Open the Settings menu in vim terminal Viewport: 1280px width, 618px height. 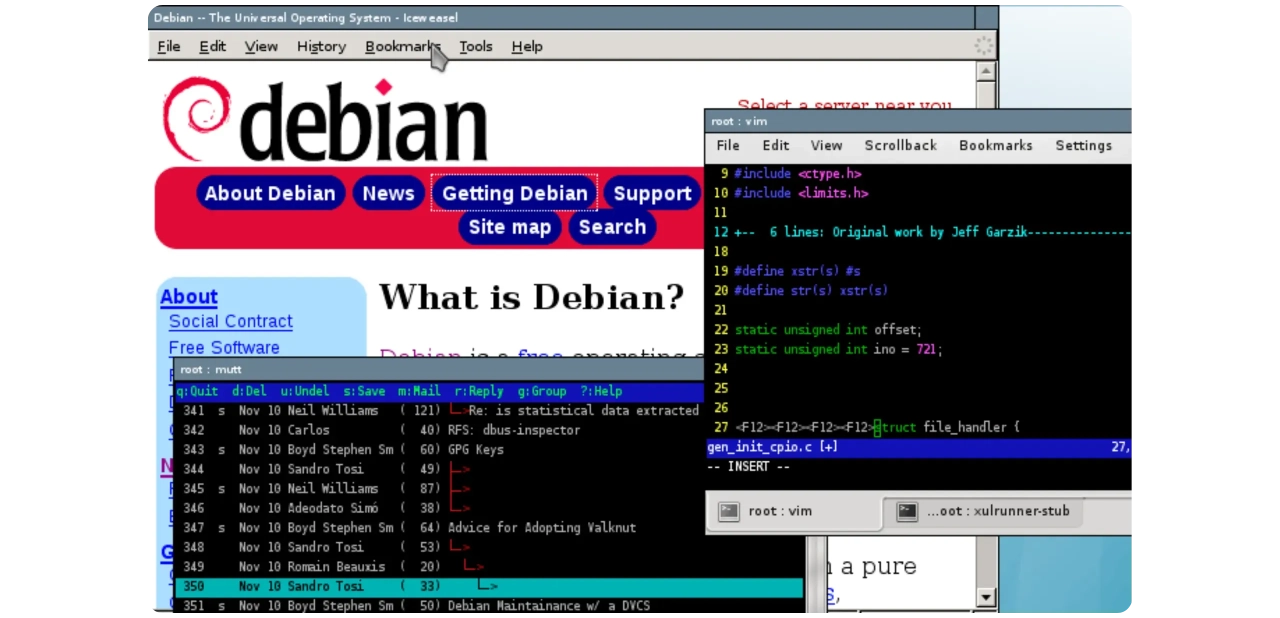pos(1084,145)
